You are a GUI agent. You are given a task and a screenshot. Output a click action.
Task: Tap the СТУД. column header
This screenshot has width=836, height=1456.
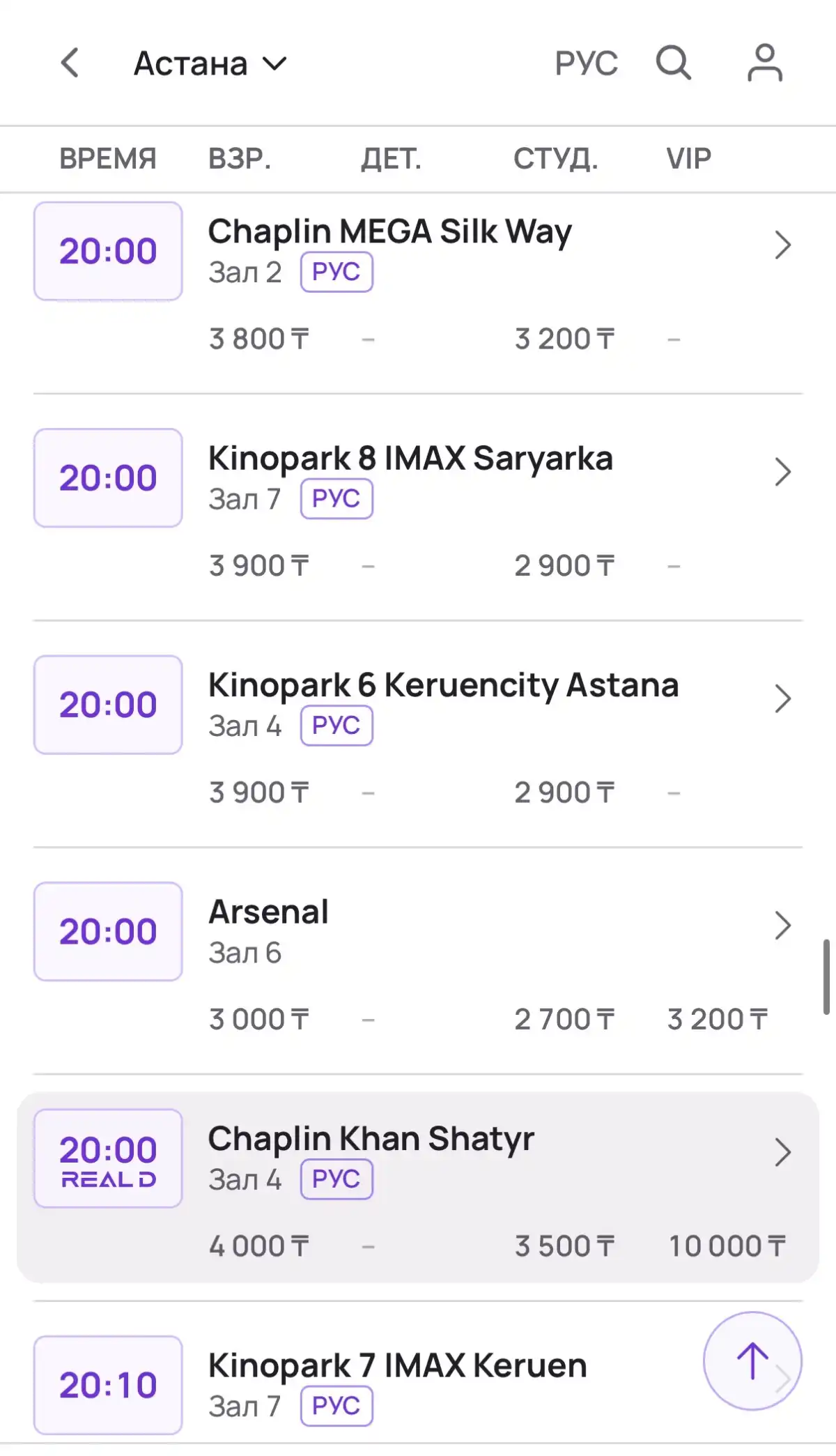click(x=555, y=159)
